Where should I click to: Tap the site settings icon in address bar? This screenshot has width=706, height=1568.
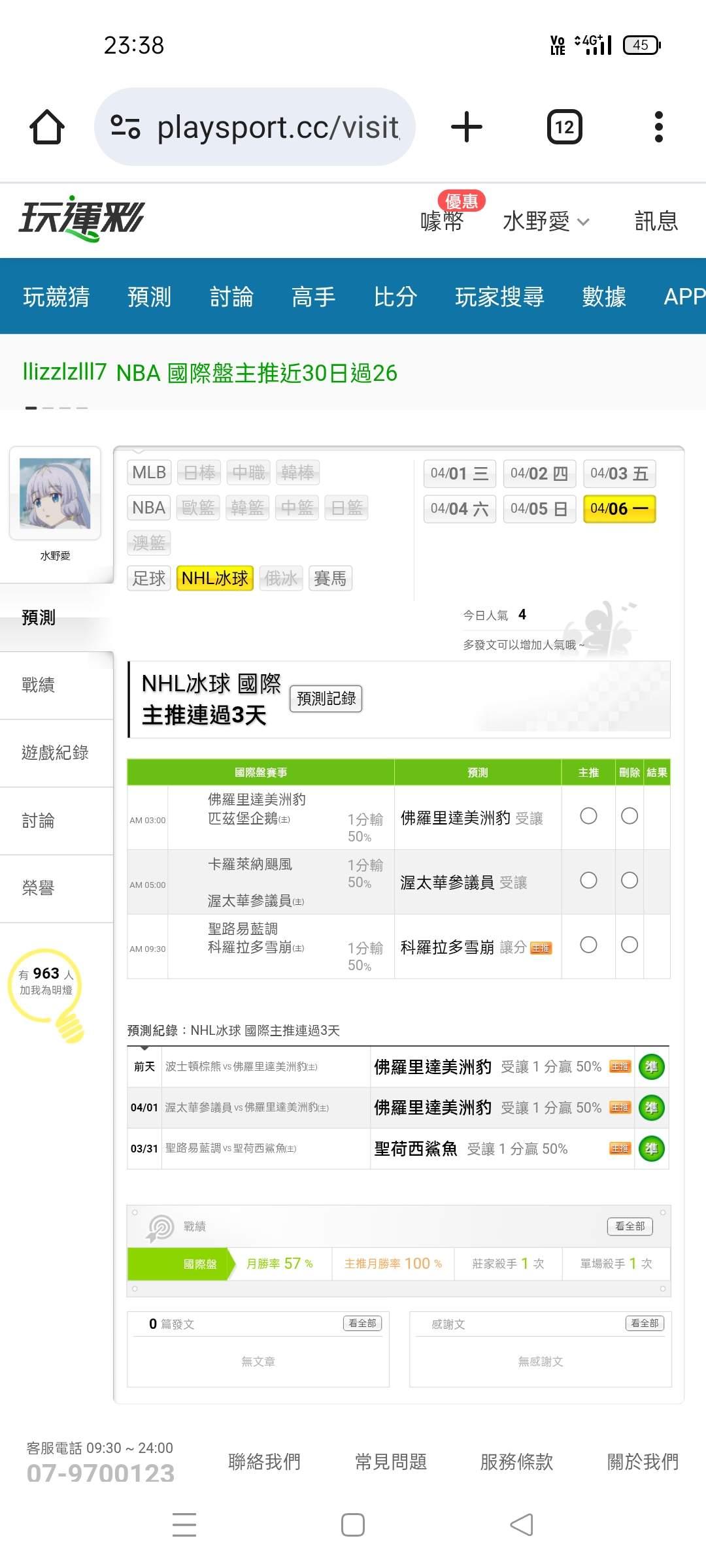126,127
